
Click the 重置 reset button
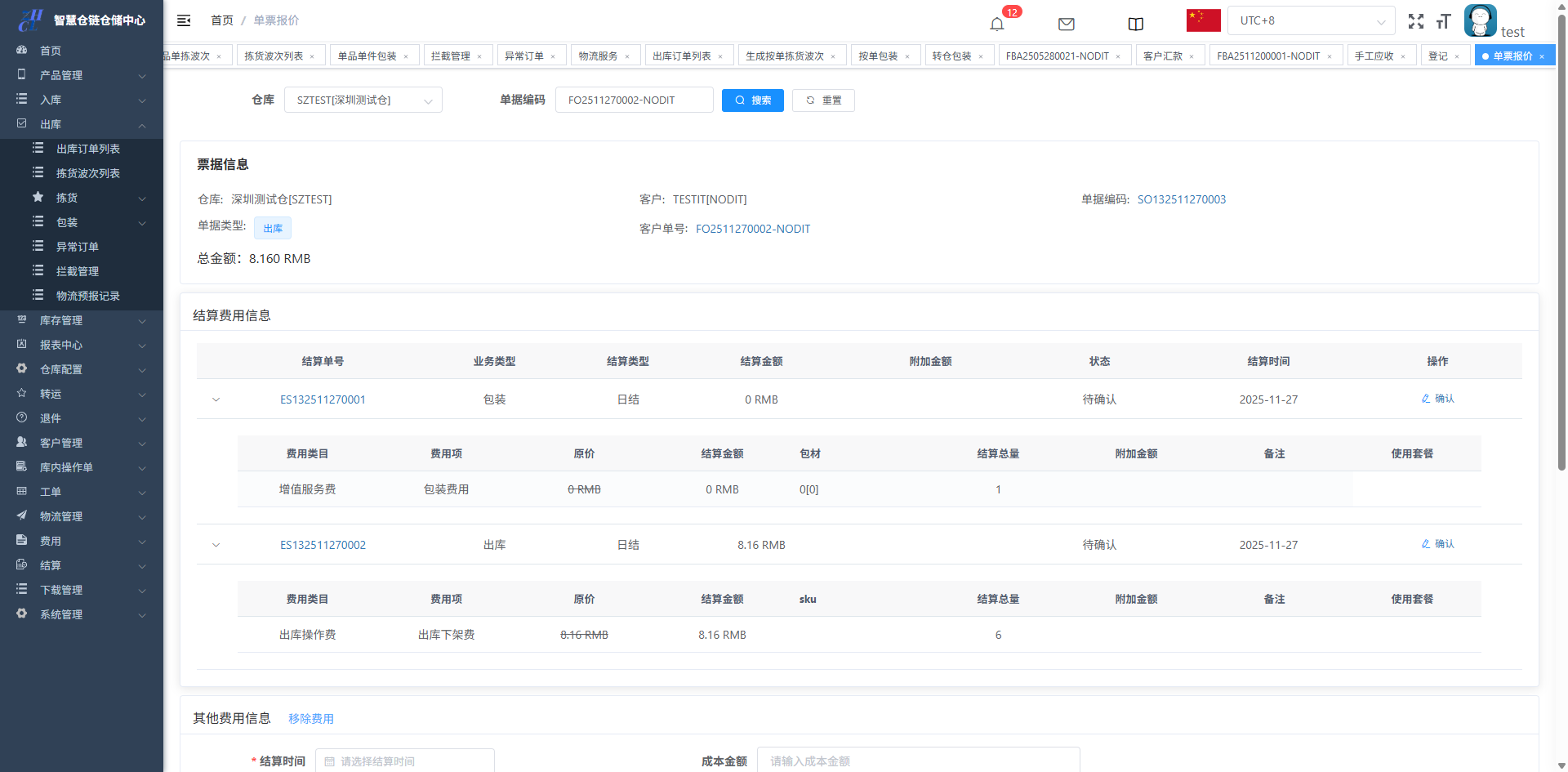tap(823, 100)
